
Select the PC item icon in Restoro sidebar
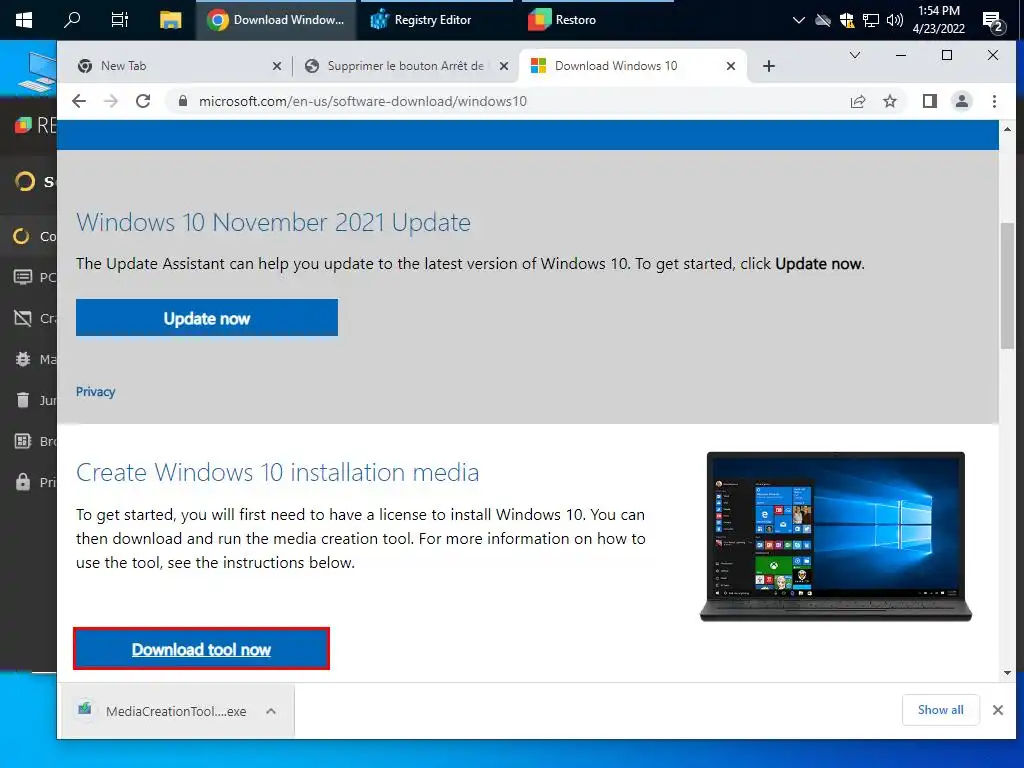pos(23,277)
